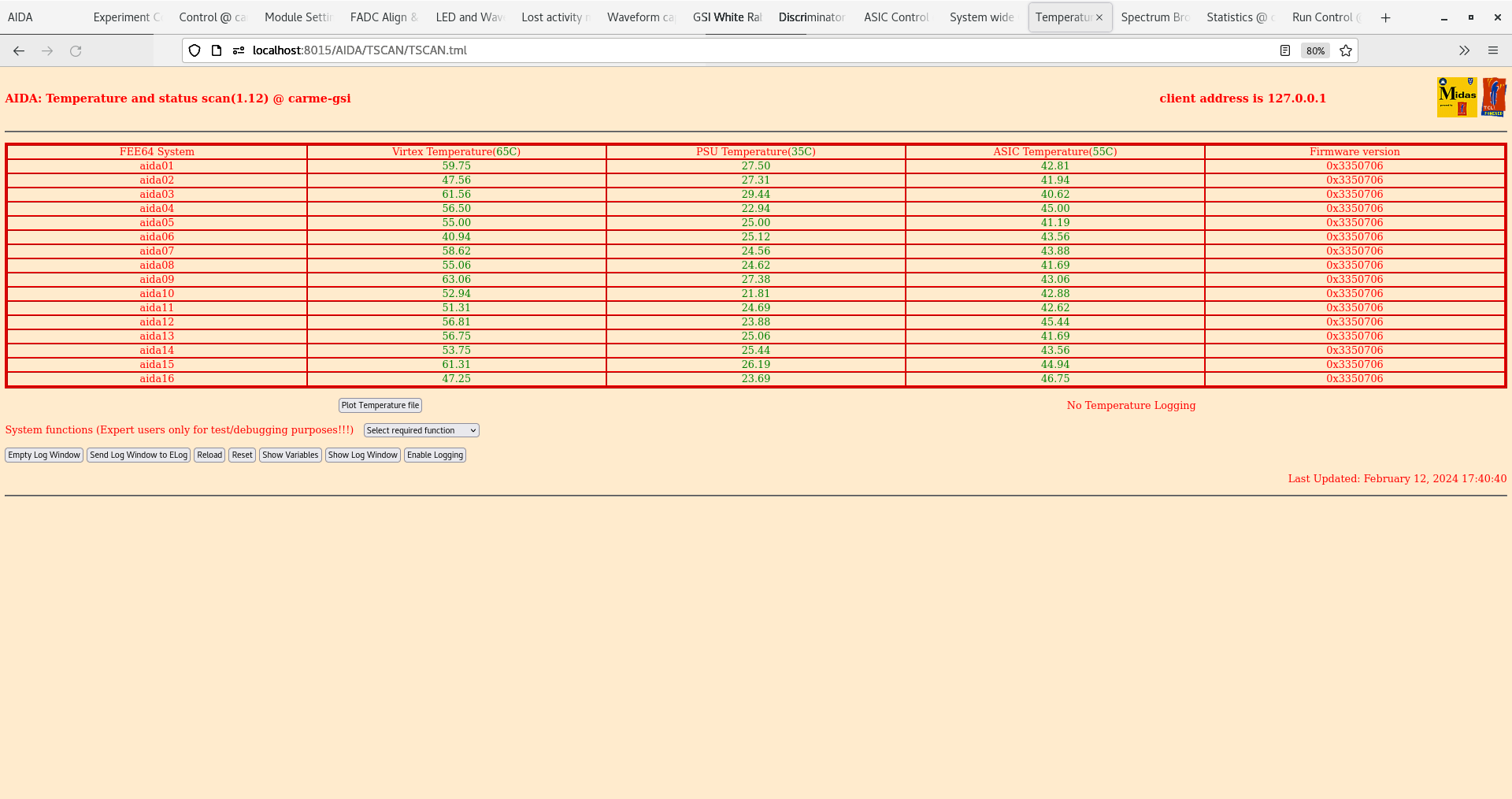Viewport: 1512px width, 799px height.
Task: Open the ASIC Control tab
Action: coord(896,17)
